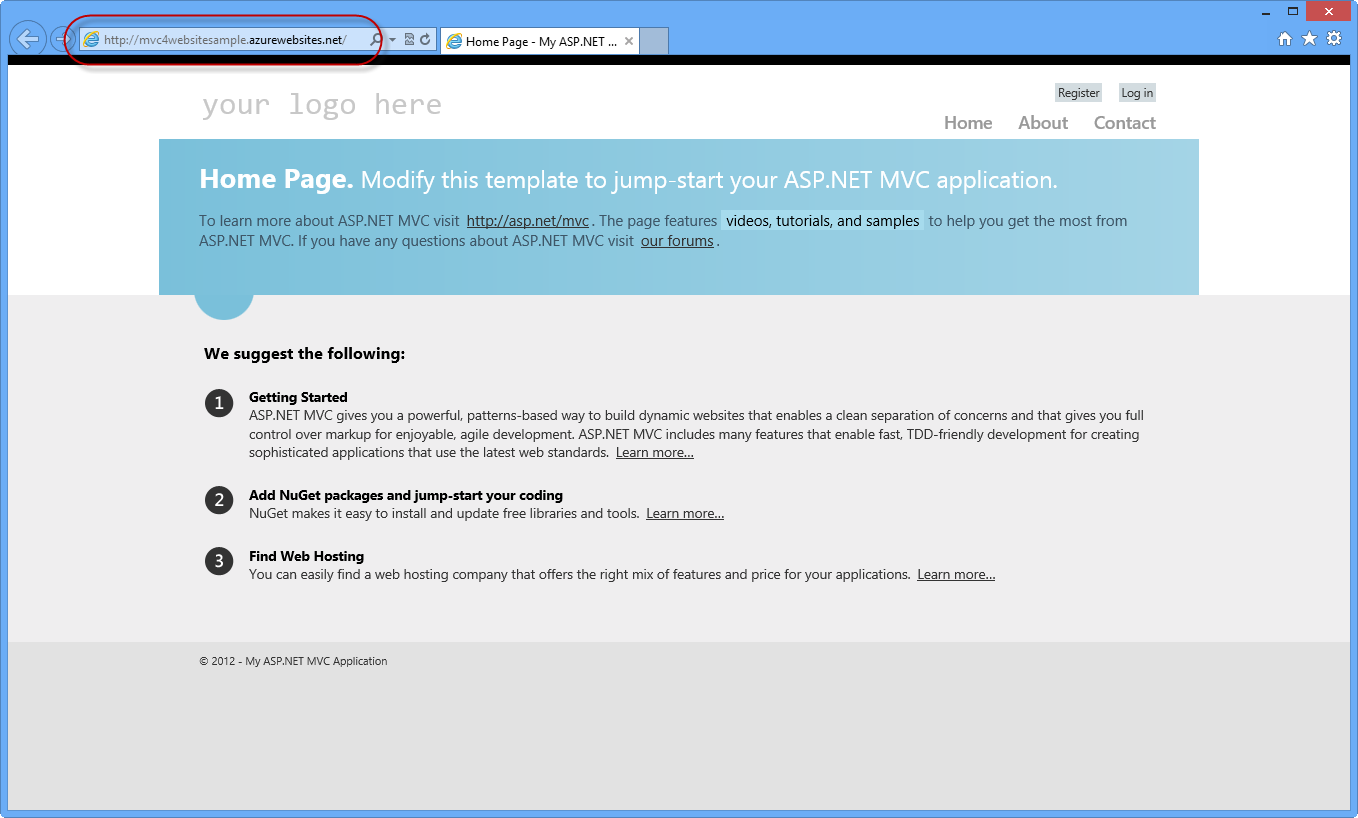The width and height of the screenshot is (1358, 818).
Task: Click inside the browser address bar
Action: point(230,40)
